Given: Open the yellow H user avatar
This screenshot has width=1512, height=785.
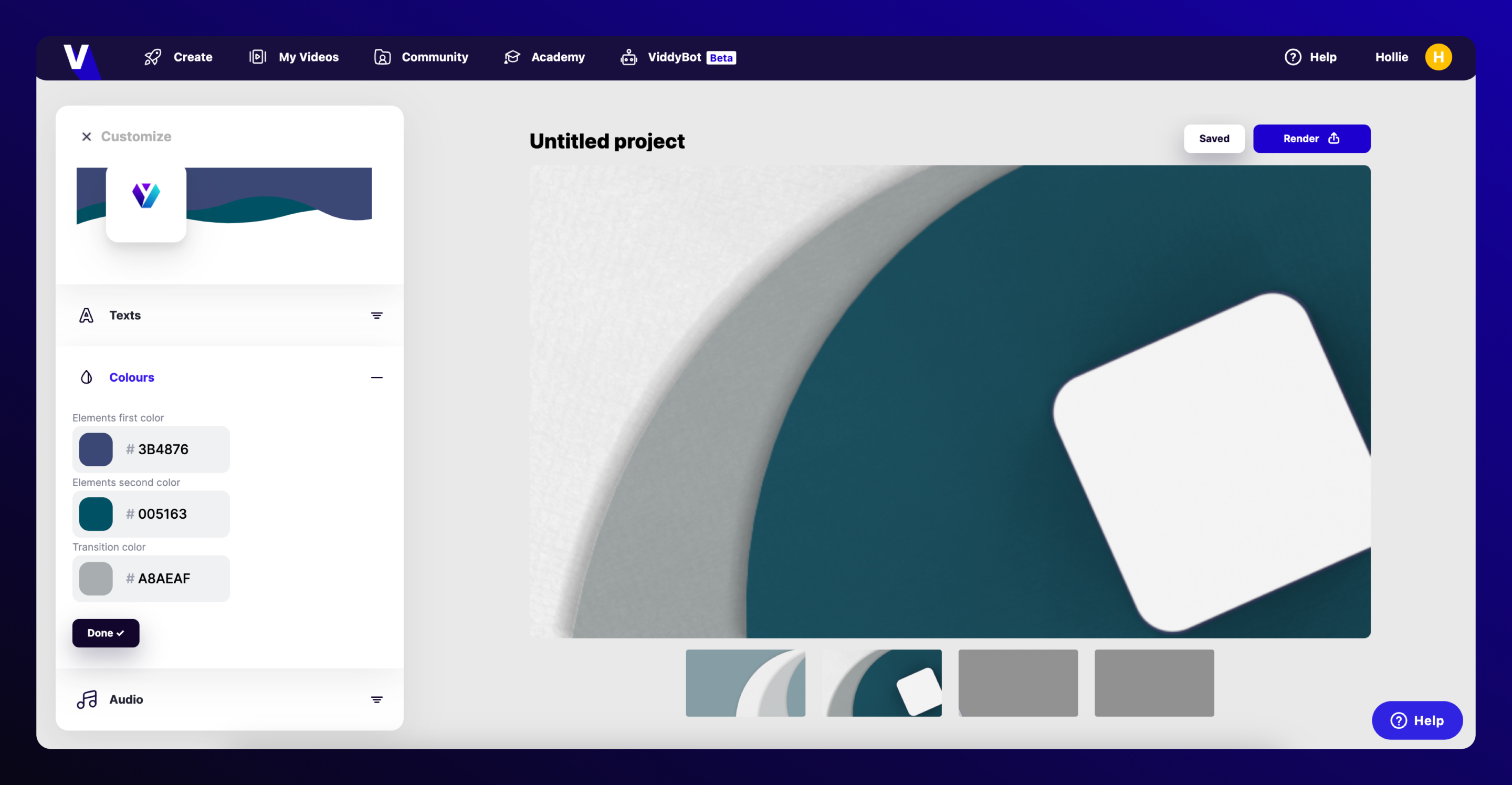Looking at the screenshot, I should pos(1438,57).
